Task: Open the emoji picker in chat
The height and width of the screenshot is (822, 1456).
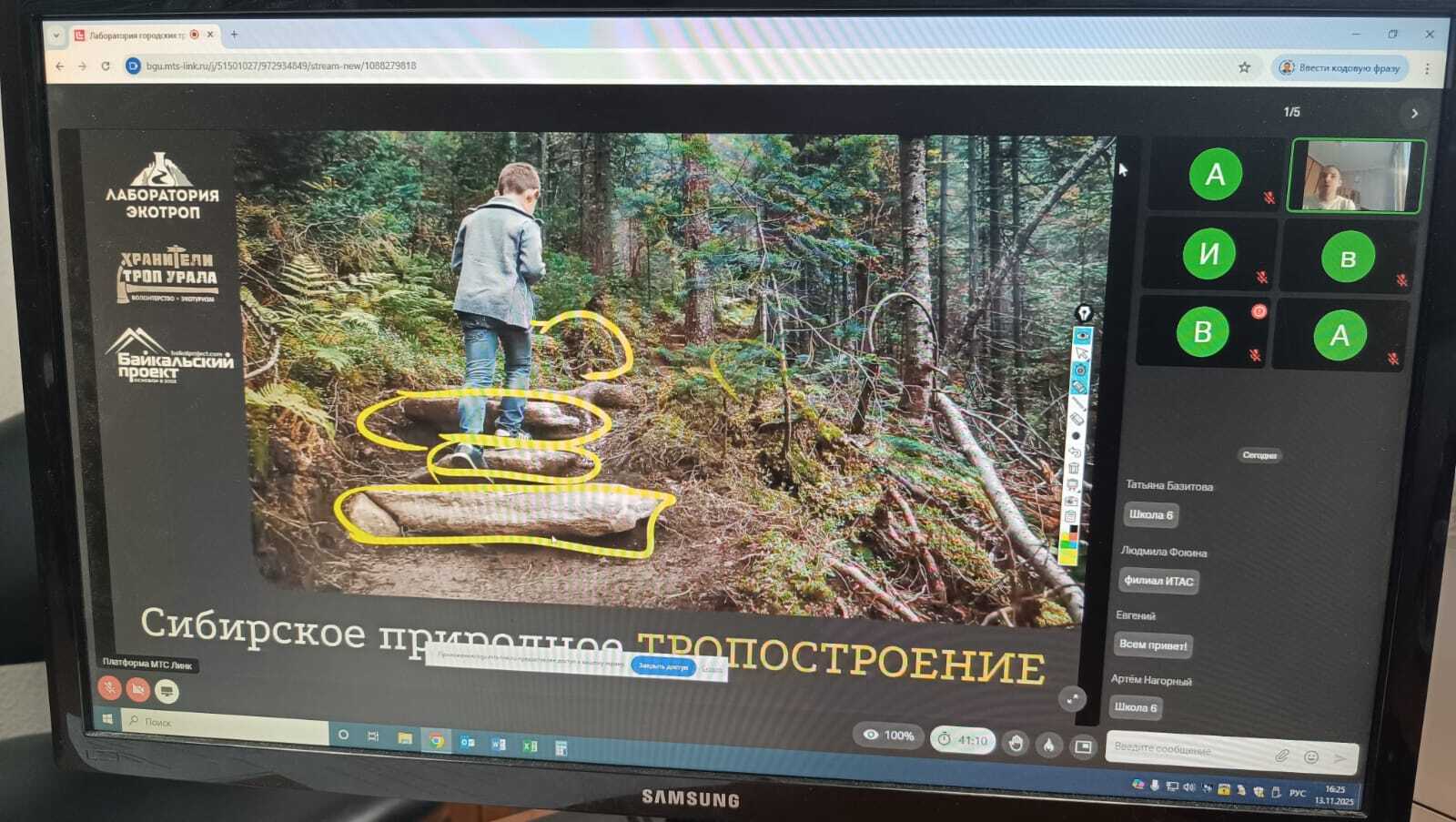Action: [1311, 756]
